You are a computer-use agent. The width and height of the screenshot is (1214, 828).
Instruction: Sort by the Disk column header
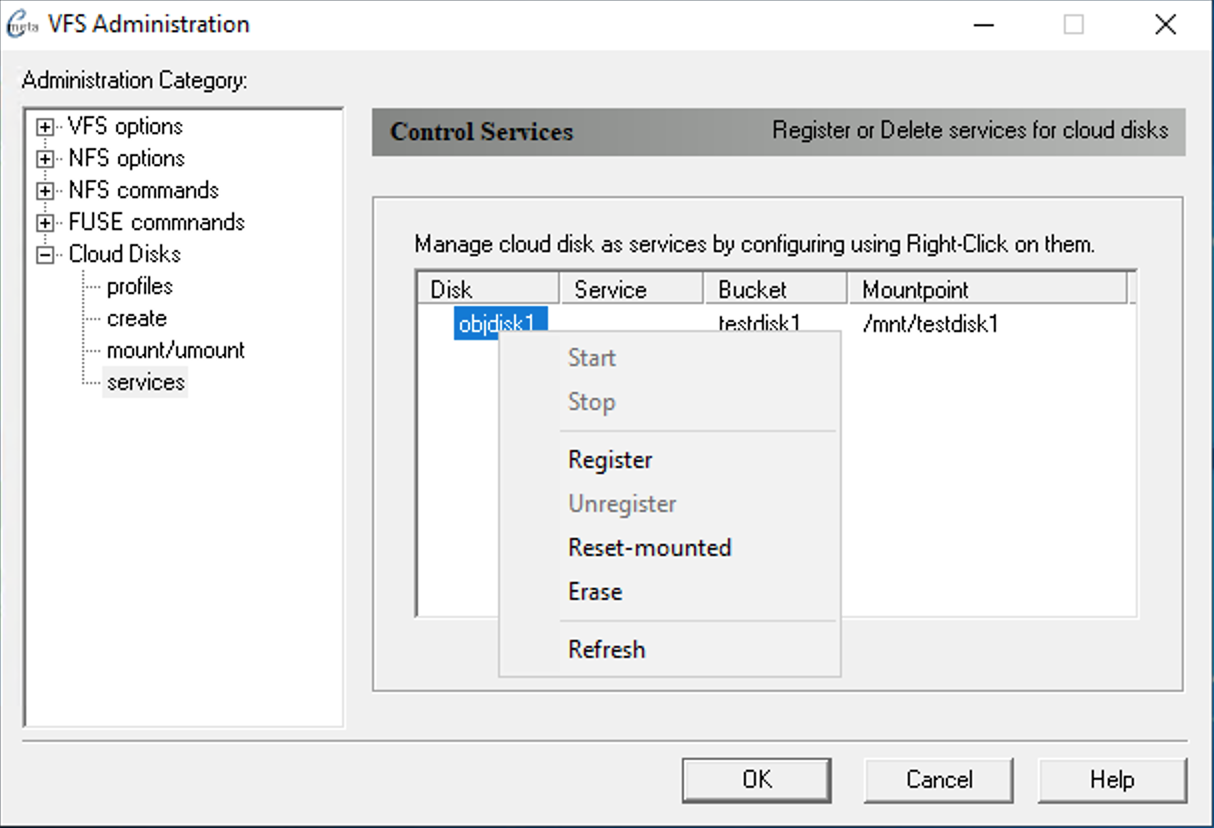488,290
